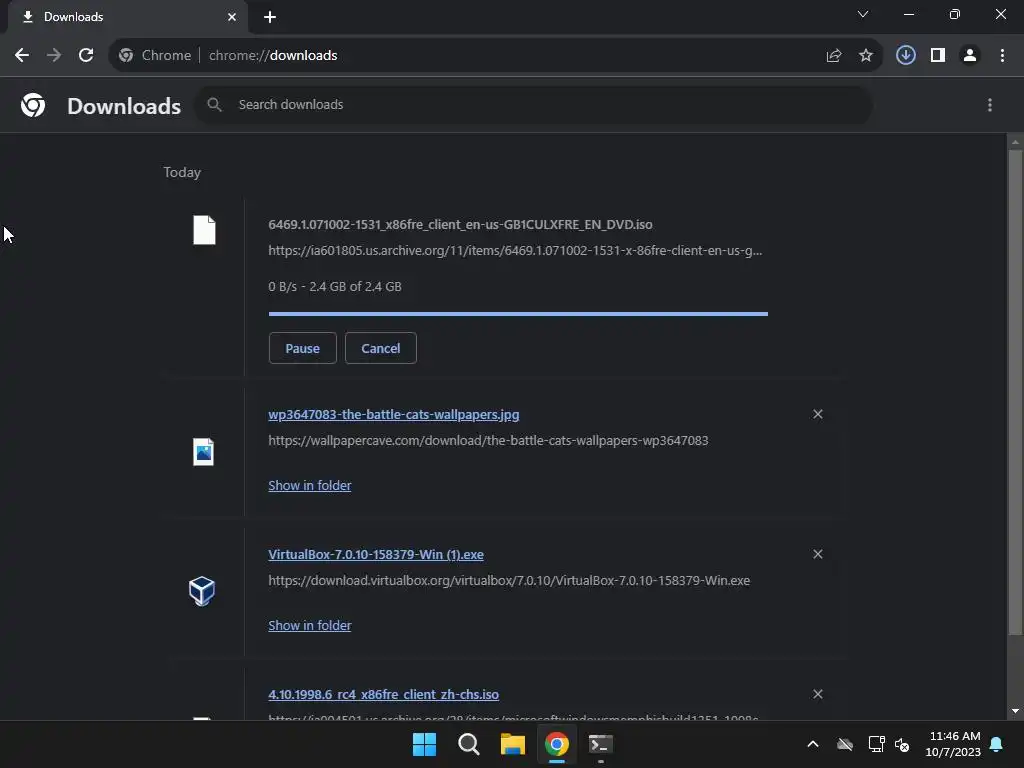1024x768 pixels.
Task: Go back using the browser back arrow
Action: (22, 56)
